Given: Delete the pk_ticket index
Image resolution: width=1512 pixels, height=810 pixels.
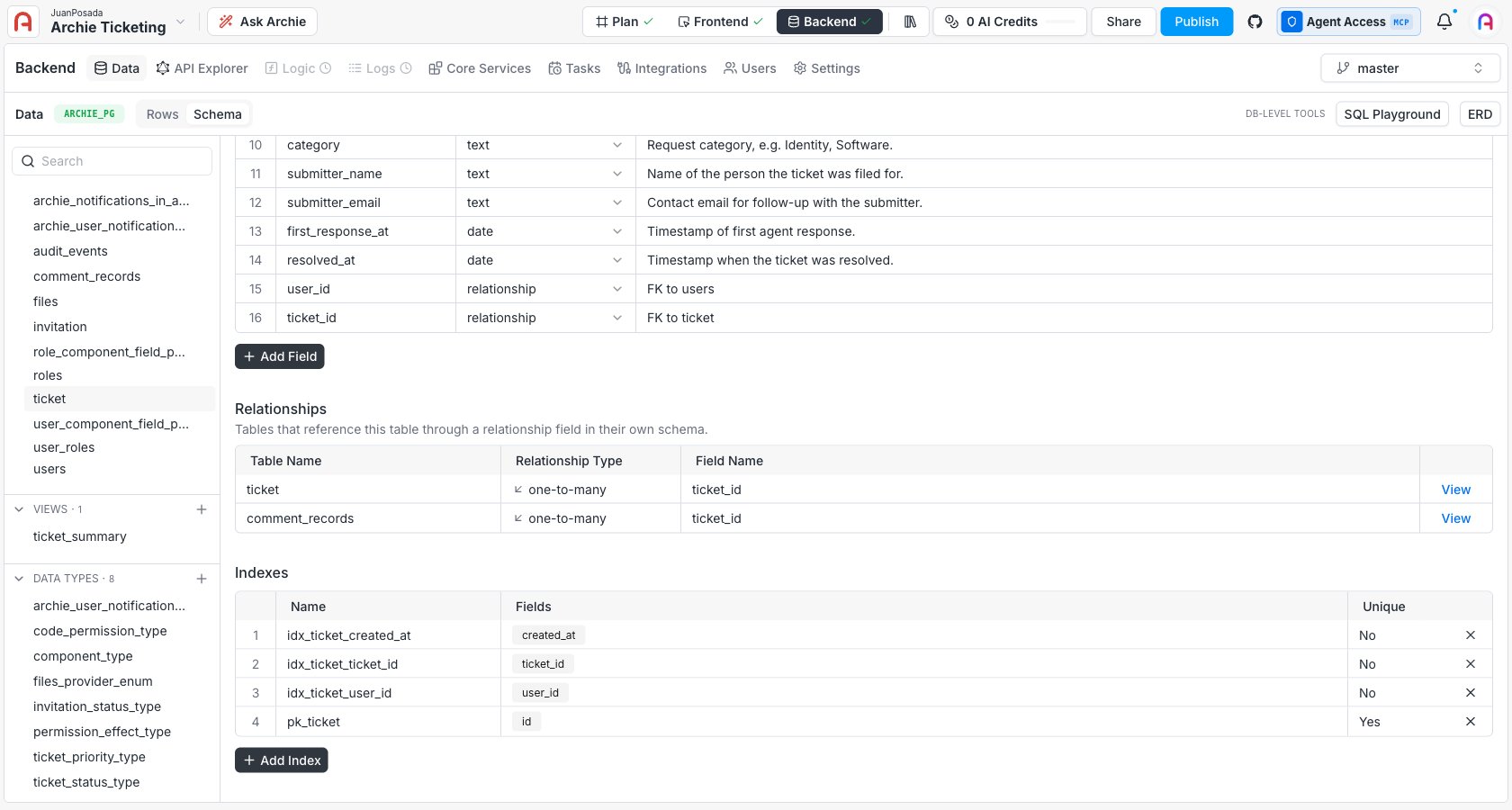Looking at the screenshot, I should click(1471, 722).
